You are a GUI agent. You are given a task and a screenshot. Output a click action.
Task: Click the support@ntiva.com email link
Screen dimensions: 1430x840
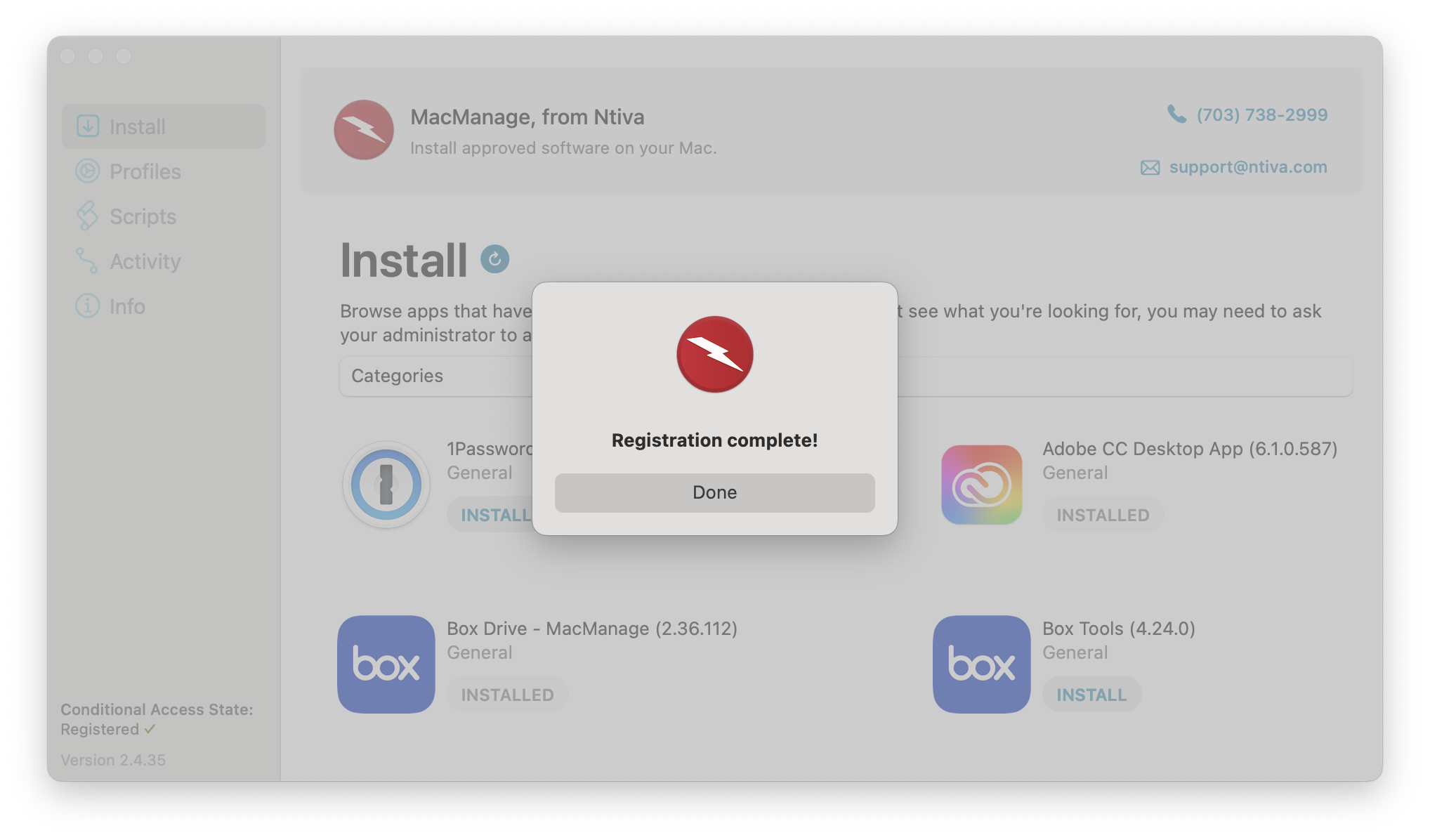[1247, 167]
